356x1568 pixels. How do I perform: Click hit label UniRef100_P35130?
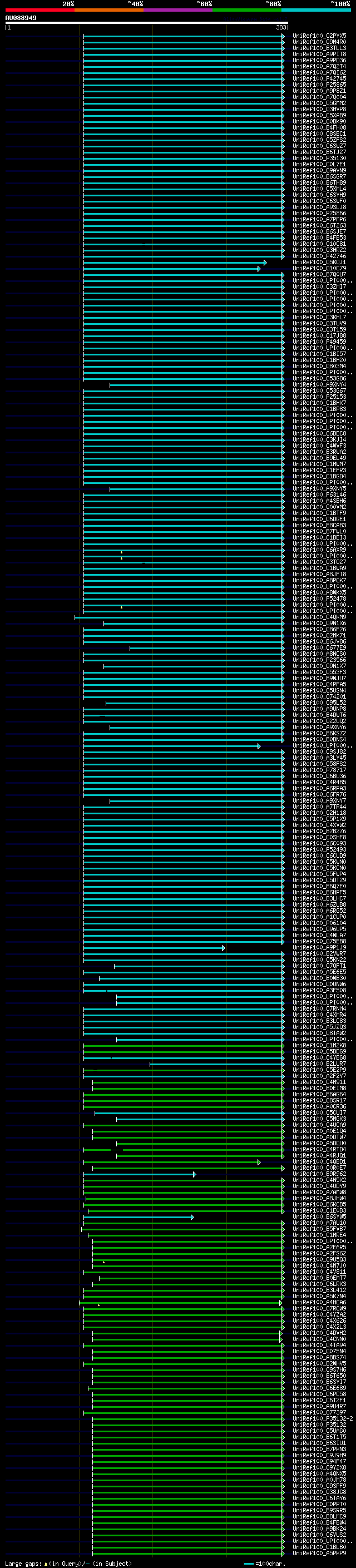pyautogui.click(x=319, y=159)
